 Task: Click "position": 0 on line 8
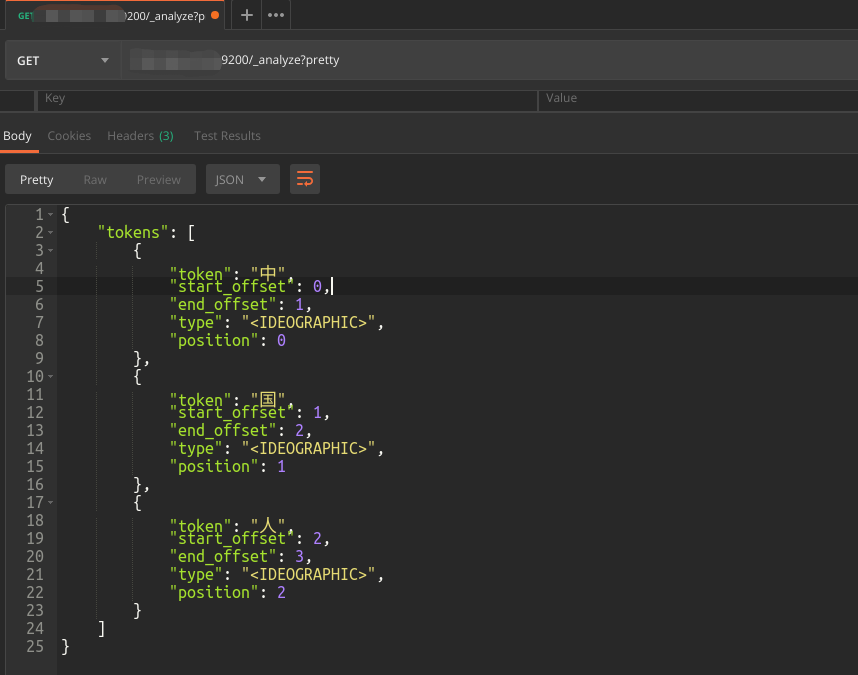coord(228,341)
